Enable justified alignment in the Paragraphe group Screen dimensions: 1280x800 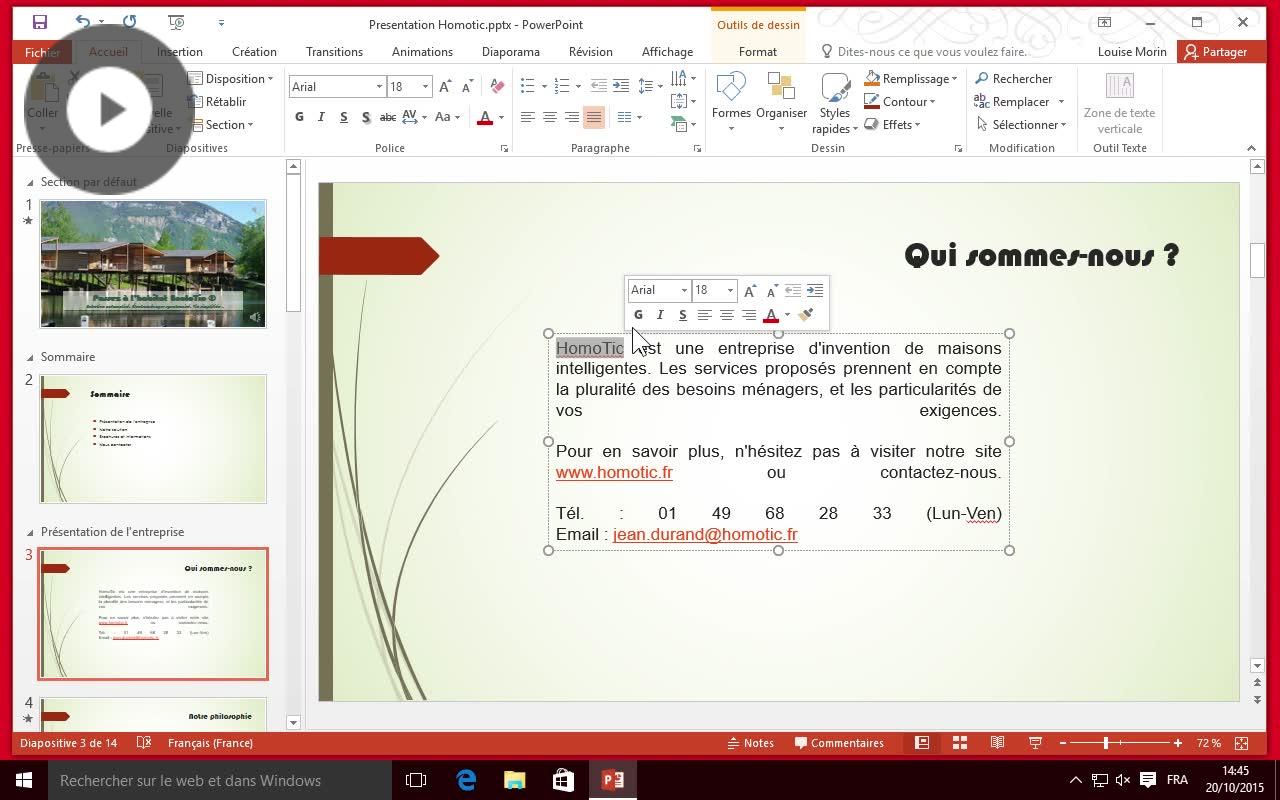click(x=594, y=117)
